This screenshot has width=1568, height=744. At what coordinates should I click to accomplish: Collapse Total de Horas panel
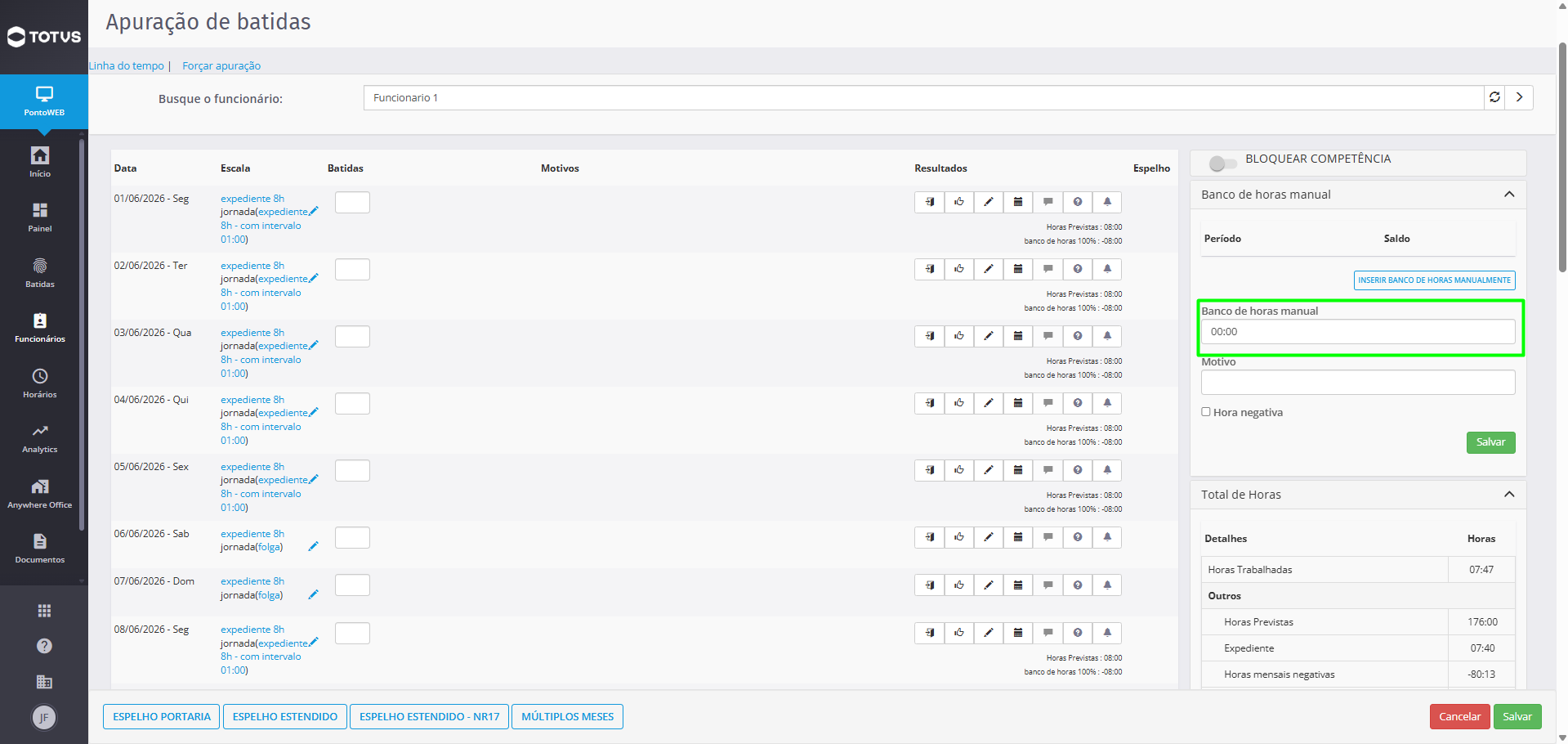point(1509,495)
